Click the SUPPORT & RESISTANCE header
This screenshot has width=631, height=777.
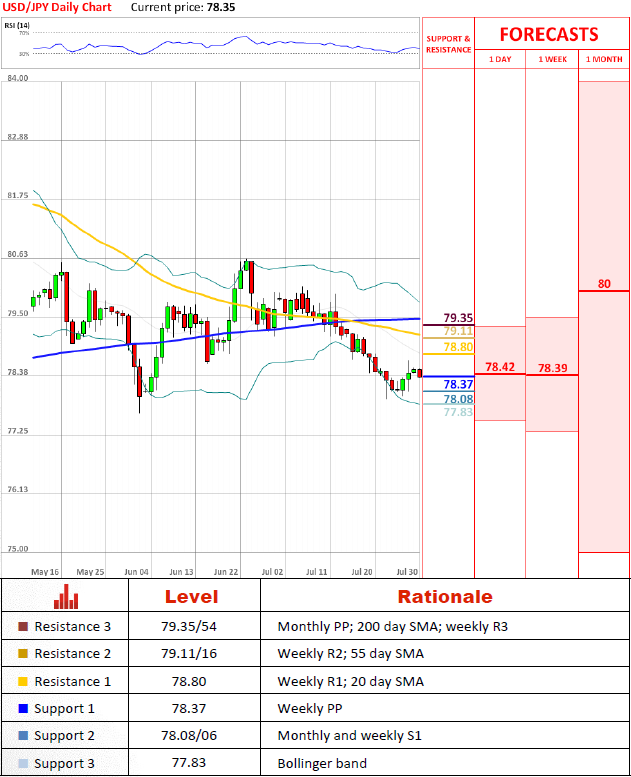[449, 44]
